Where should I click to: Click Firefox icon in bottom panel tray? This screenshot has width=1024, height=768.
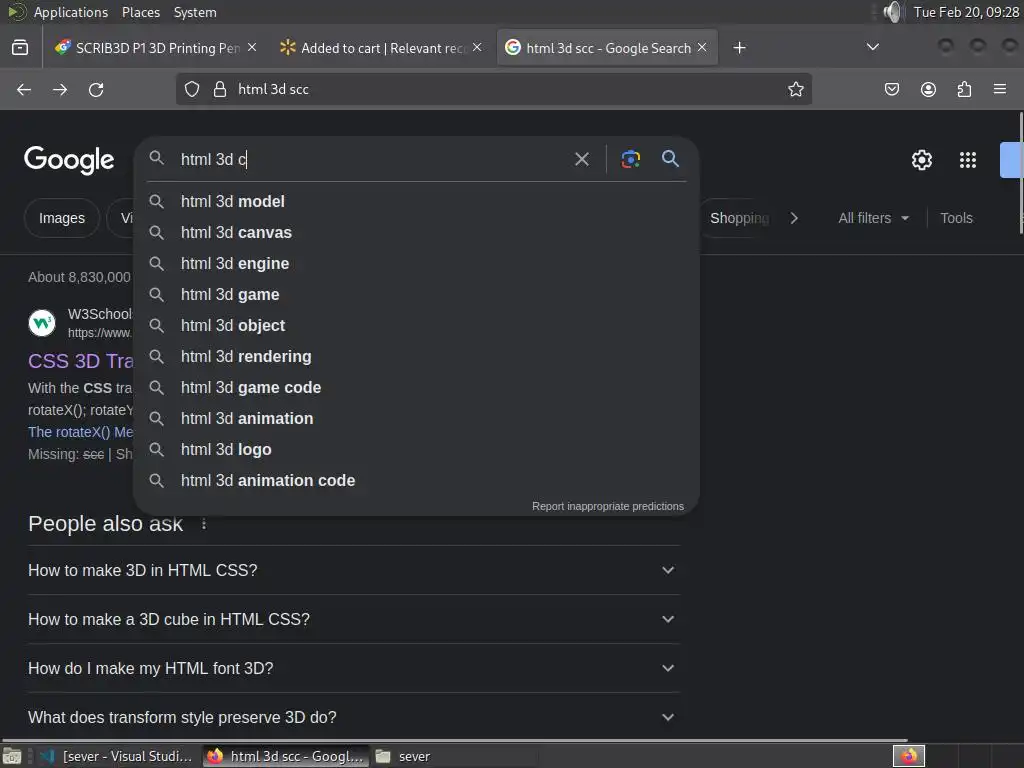coord(909,756)
